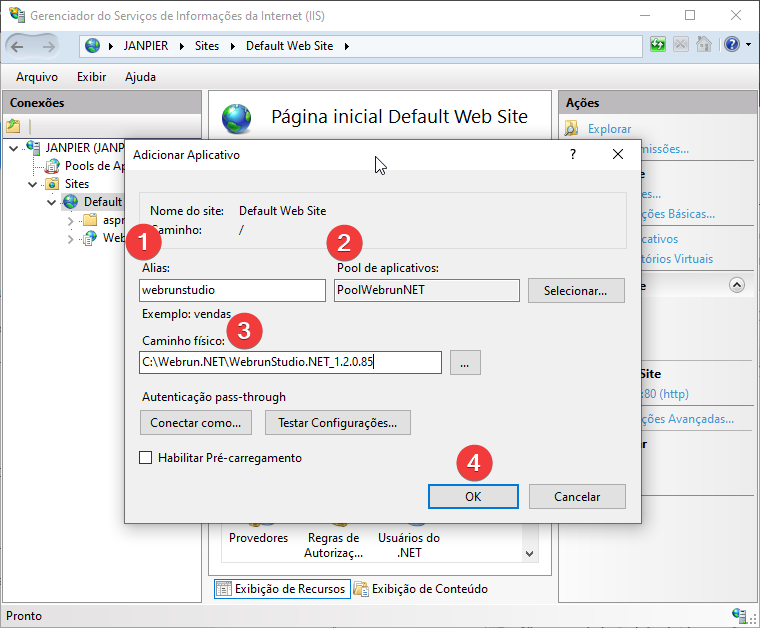Click the Explorar icon in Ações panel
760x628 pixels.
pyautogui.click(x=572, y=128)
